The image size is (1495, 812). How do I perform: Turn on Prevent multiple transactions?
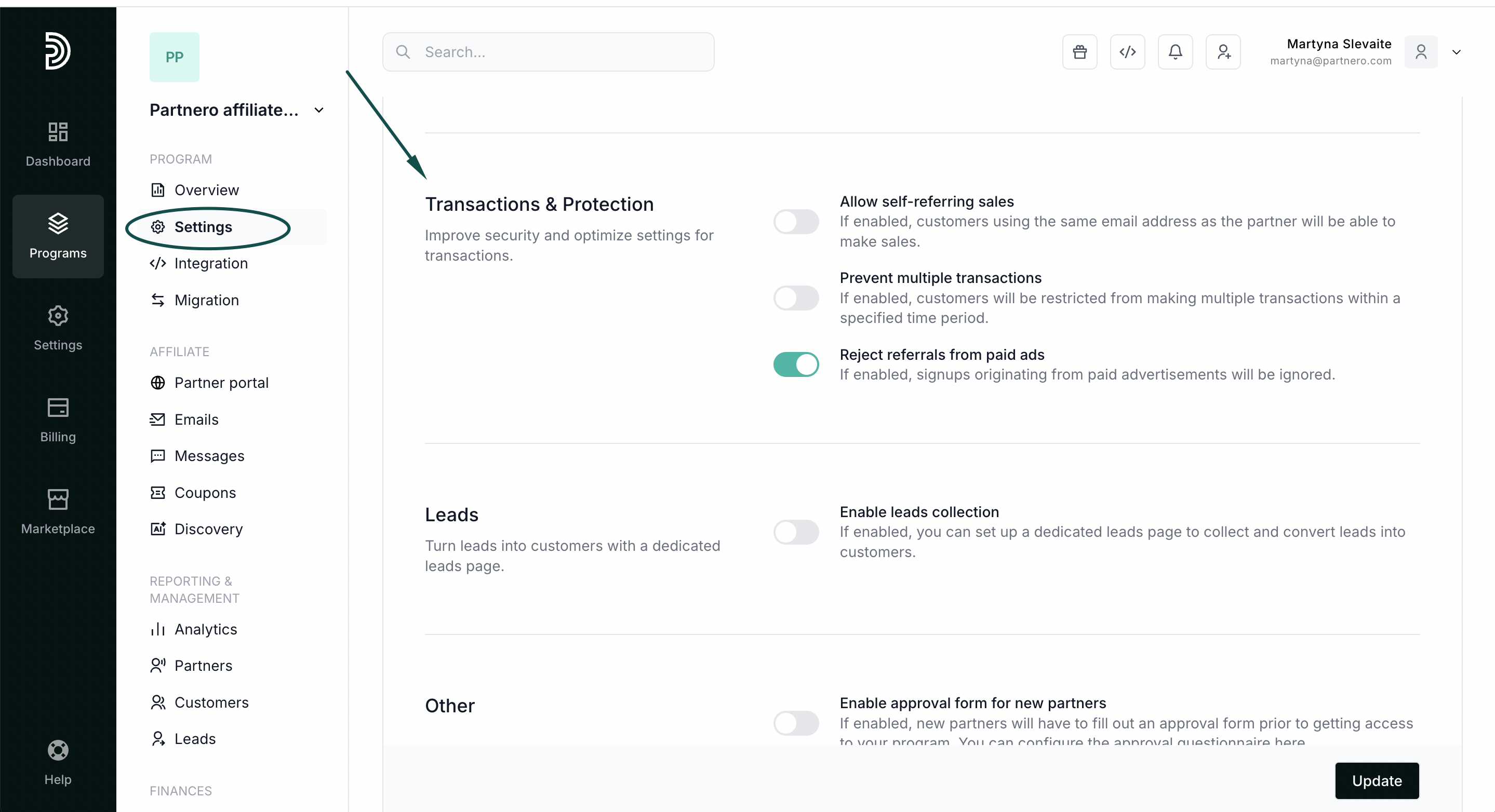796,298
